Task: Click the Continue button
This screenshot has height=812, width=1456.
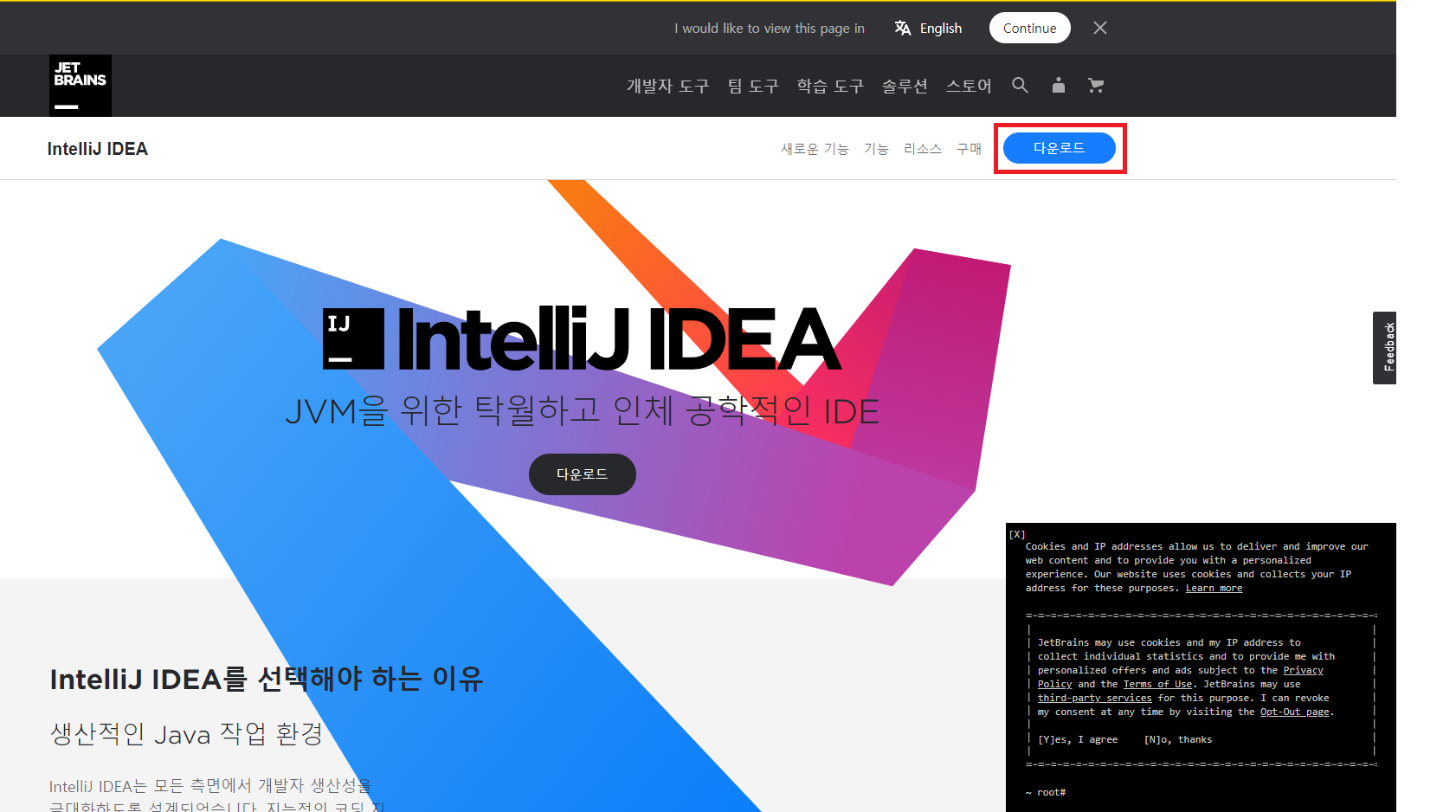Action: 1029,28
